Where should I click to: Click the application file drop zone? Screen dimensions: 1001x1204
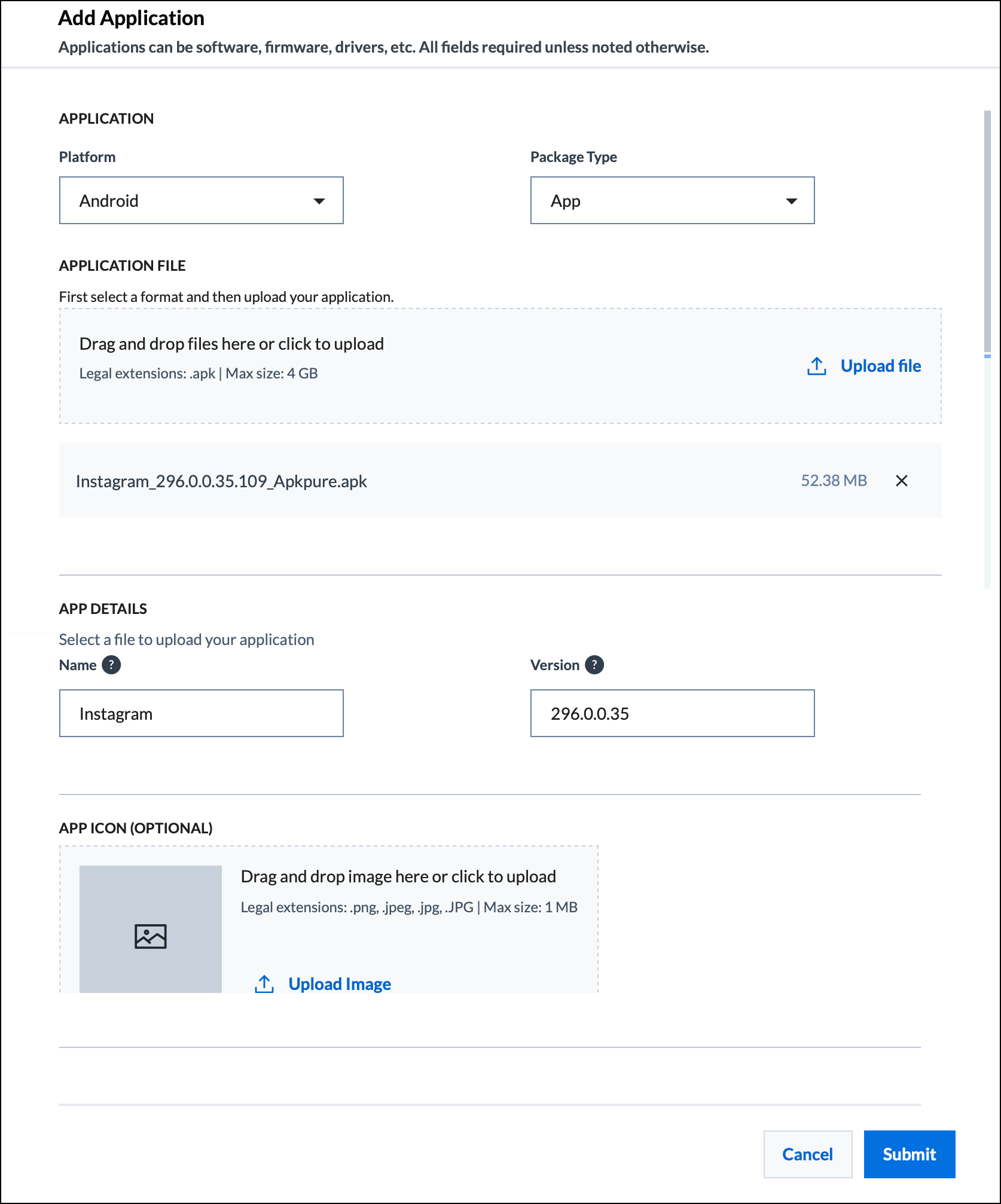(x=500, y=366)
